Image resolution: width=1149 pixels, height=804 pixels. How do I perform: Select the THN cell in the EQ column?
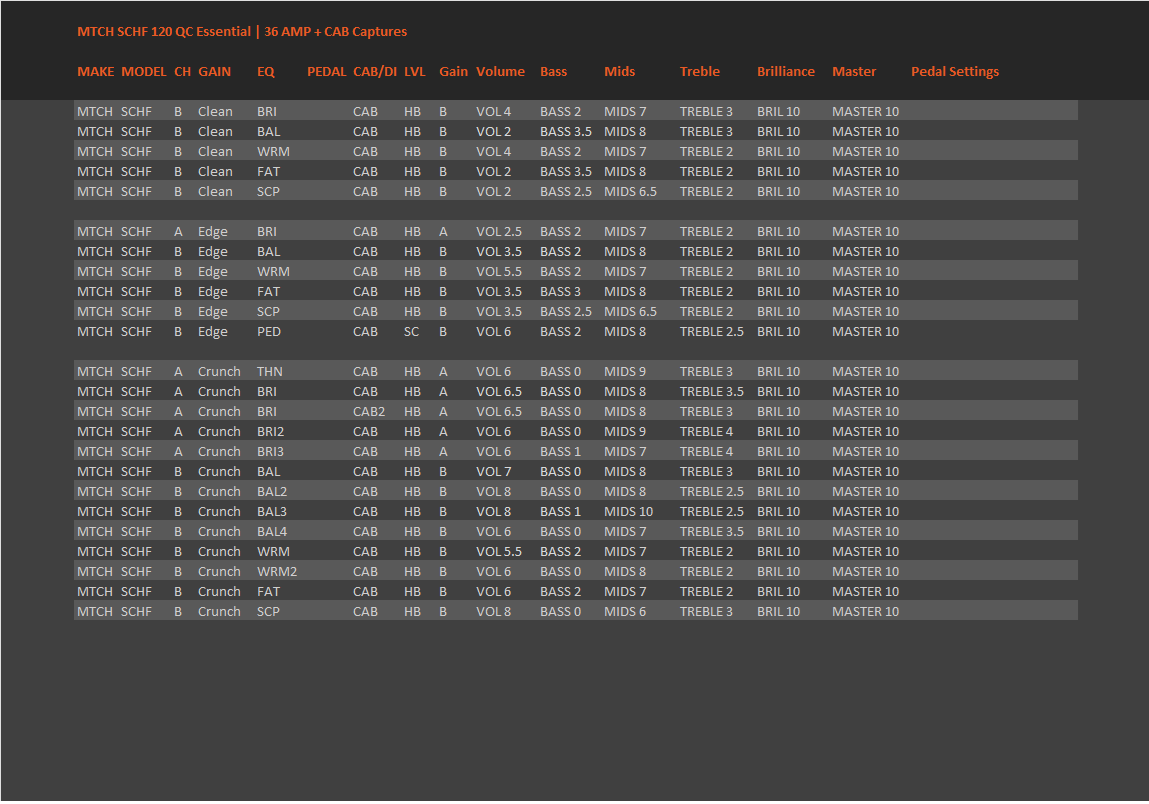[269, 372]
